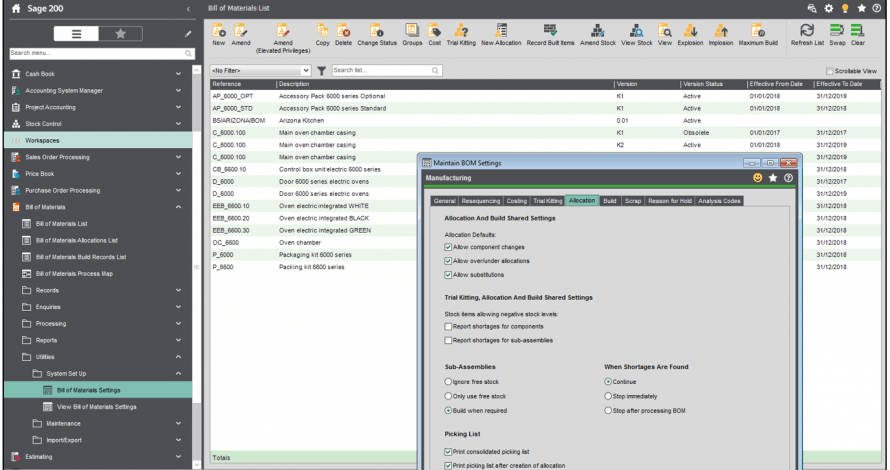This screenshot has height=470, width=890.
Task: Click the Search list input field
Action: 387,70
